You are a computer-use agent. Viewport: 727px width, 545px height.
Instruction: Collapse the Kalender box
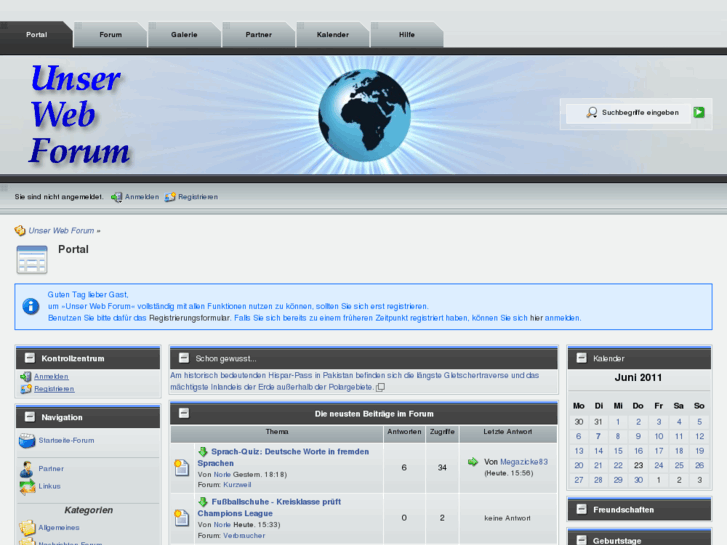point(581,358)
